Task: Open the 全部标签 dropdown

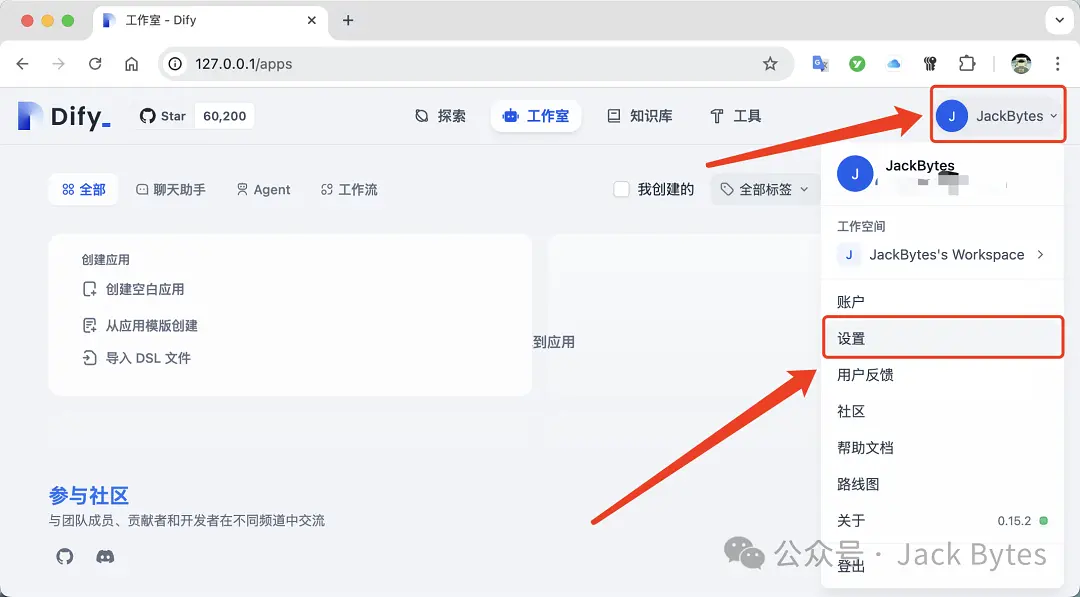Action: pos(763,188)
